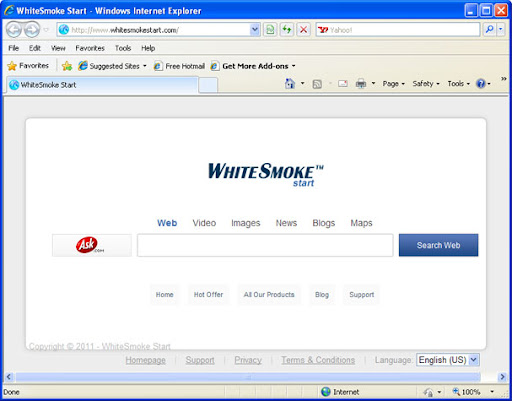Click the horizontal scrollbar right arrow

pyautogui.click(x=502, y=377)
